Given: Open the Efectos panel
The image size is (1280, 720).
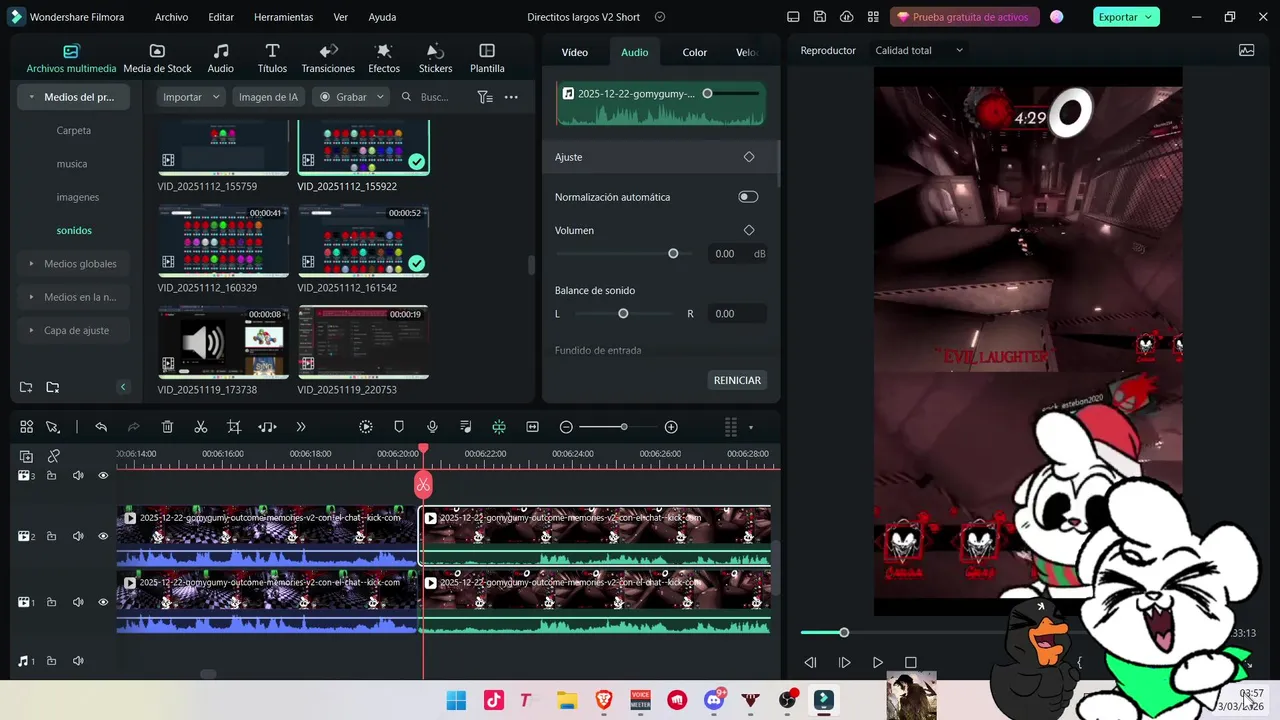Looking at the screenshot, I should point(384,59).
